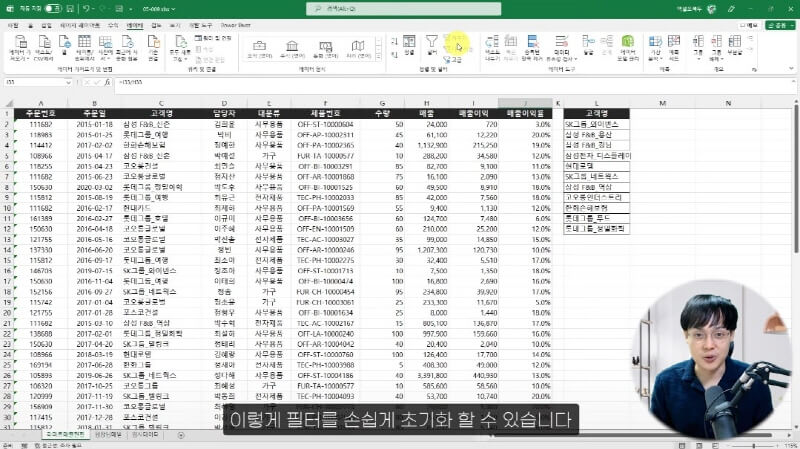Expand the data types gallery
This screenshot has height=449, width=800.
(379, 57)
